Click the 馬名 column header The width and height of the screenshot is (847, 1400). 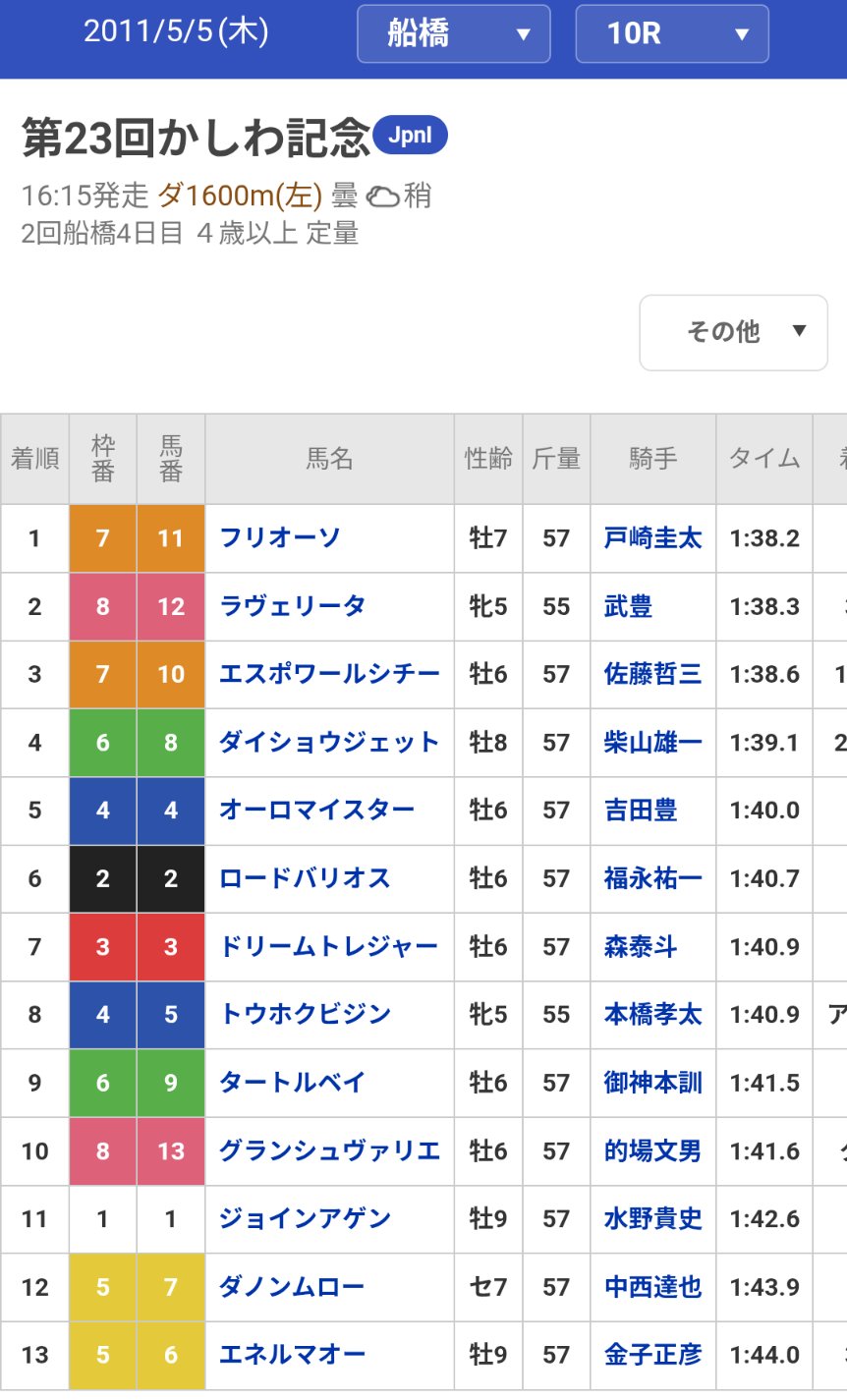click(x=329, y=459)
